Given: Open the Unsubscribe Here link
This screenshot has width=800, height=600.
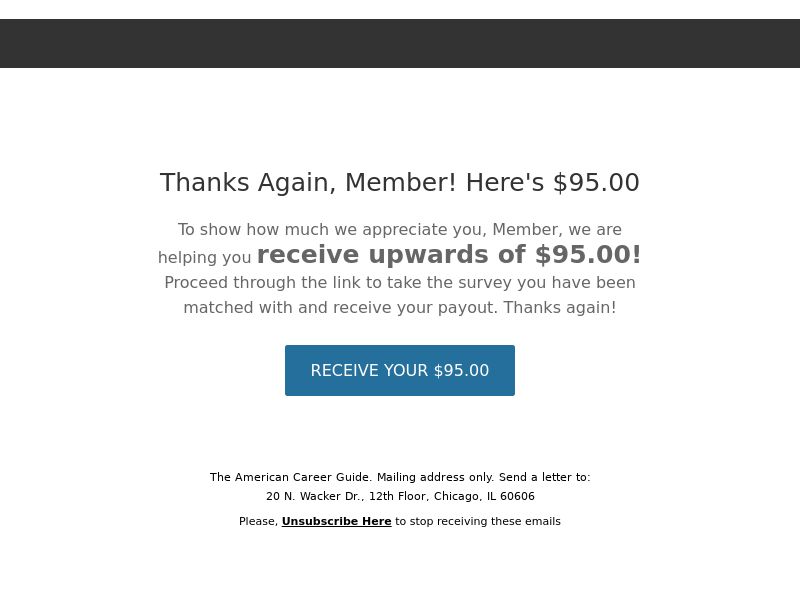Looking at the screenshot, I should 336,521.
